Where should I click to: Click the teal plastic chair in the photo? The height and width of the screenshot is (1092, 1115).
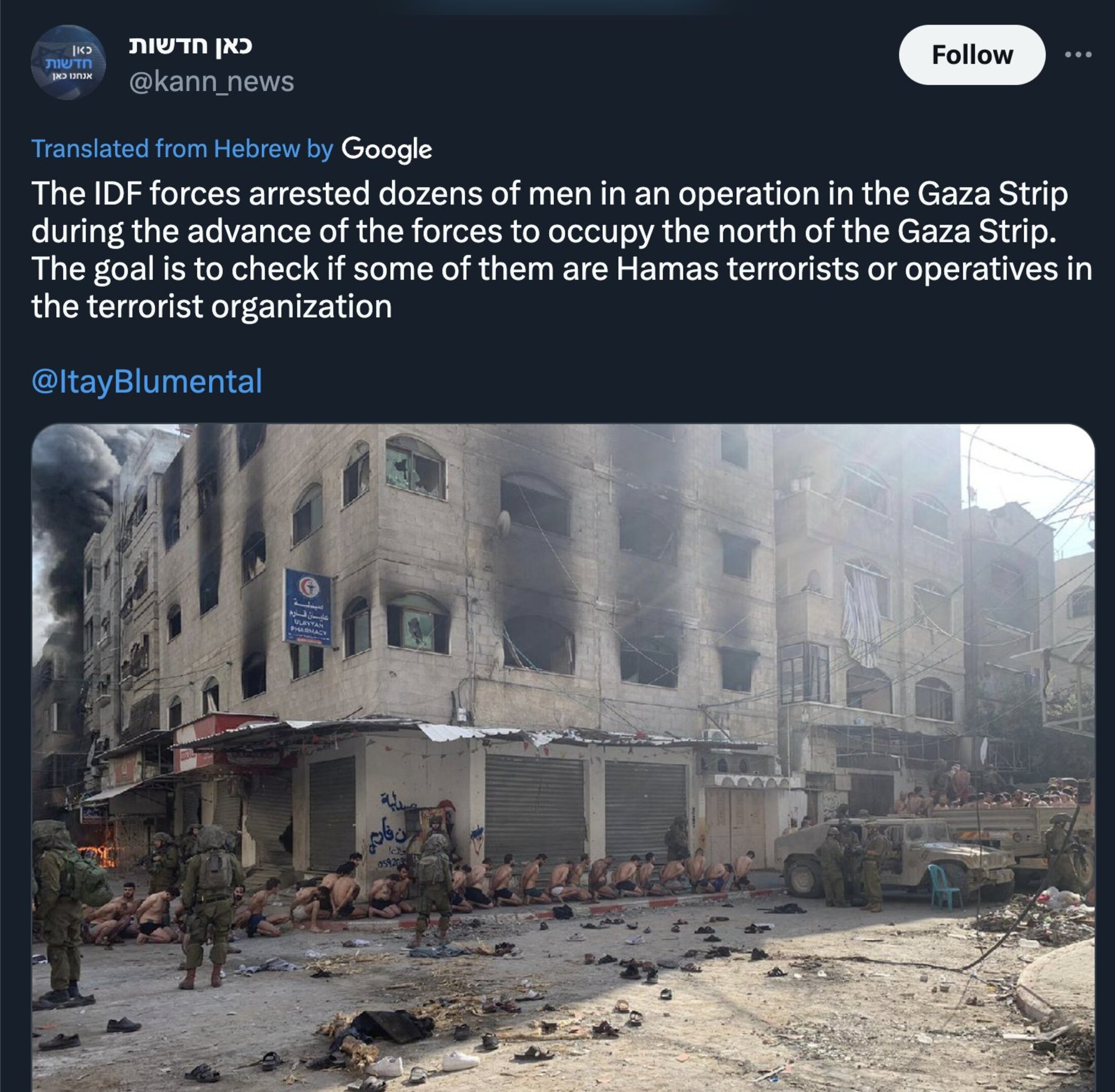(944, 887)
